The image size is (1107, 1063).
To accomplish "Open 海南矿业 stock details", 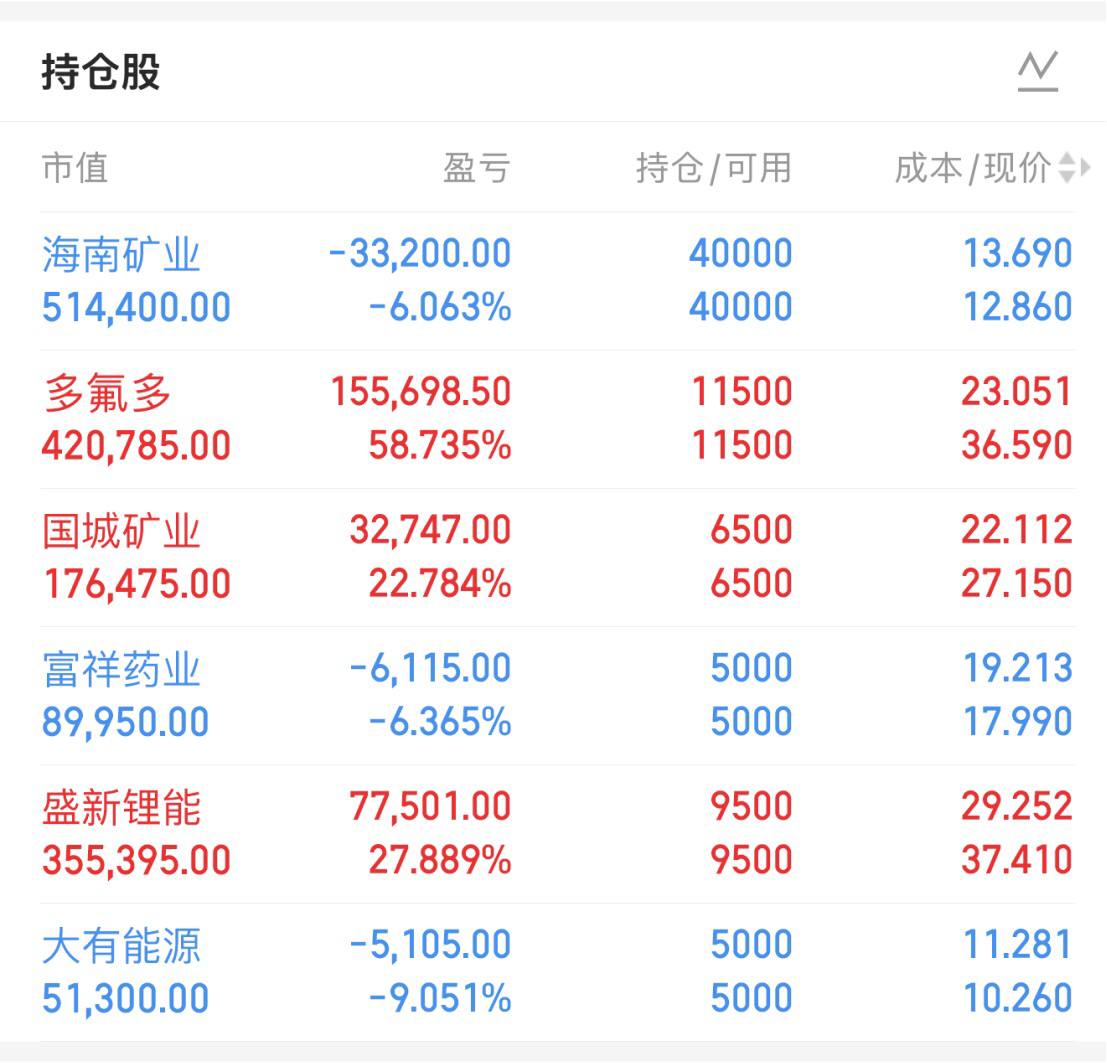I will pos(121,255).
